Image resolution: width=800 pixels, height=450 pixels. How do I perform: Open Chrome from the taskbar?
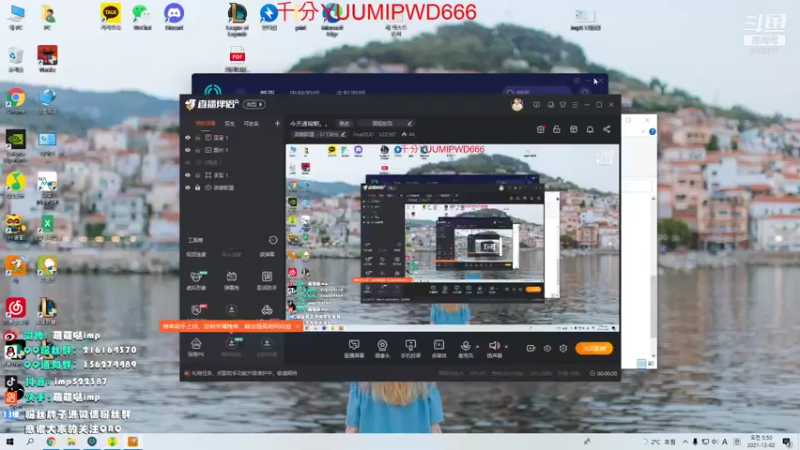[51, 442]
